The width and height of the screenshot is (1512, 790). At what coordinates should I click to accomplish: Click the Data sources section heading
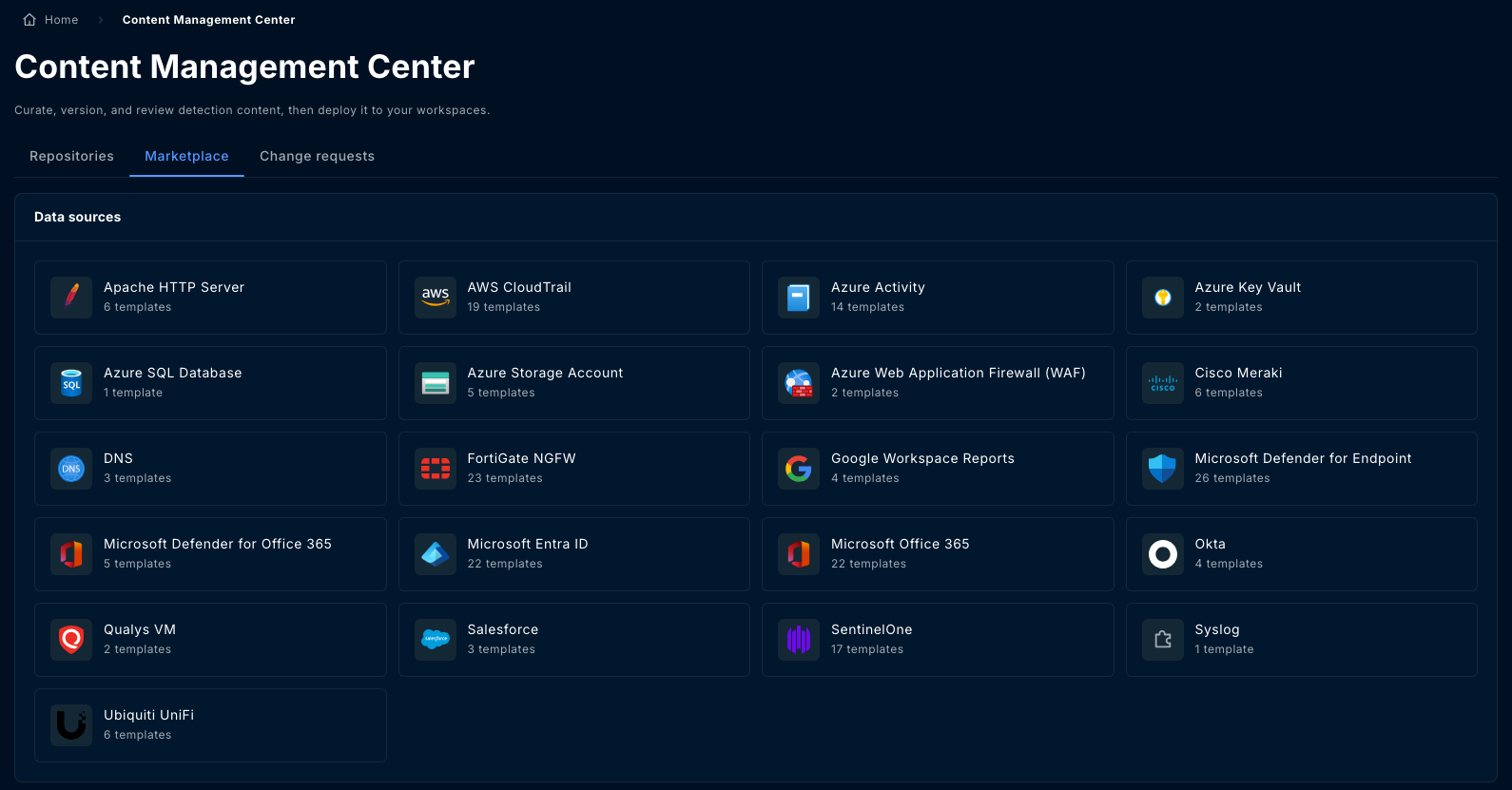[77, 217]
